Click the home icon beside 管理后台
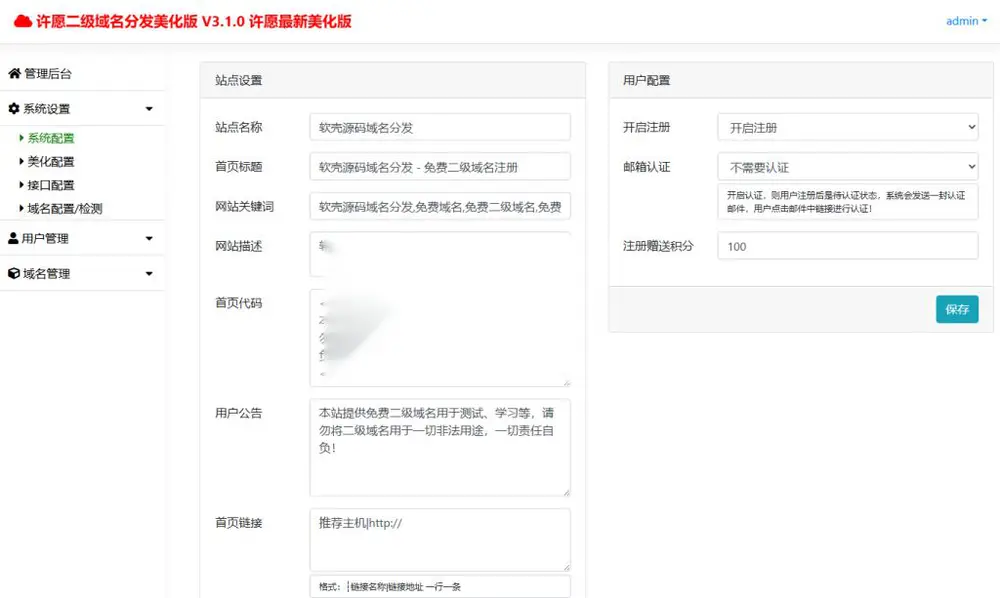Image resolution: width=1000 pixels, height=598 pixels. (14, 73)
